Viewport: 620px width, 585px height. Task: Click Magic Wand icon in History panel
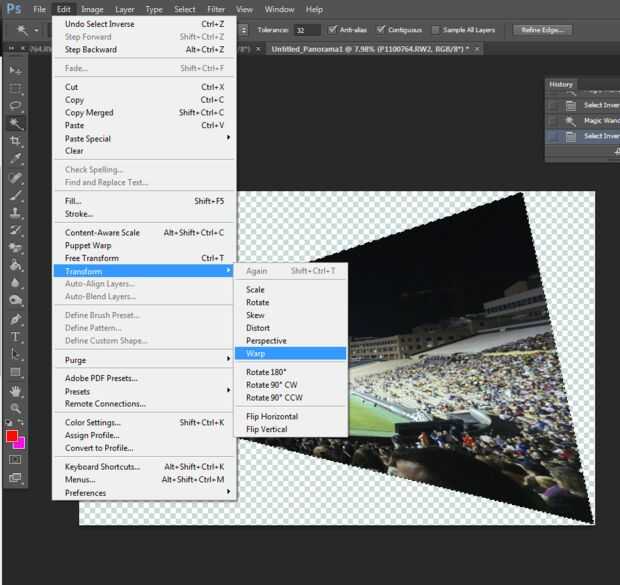point(571,121)
